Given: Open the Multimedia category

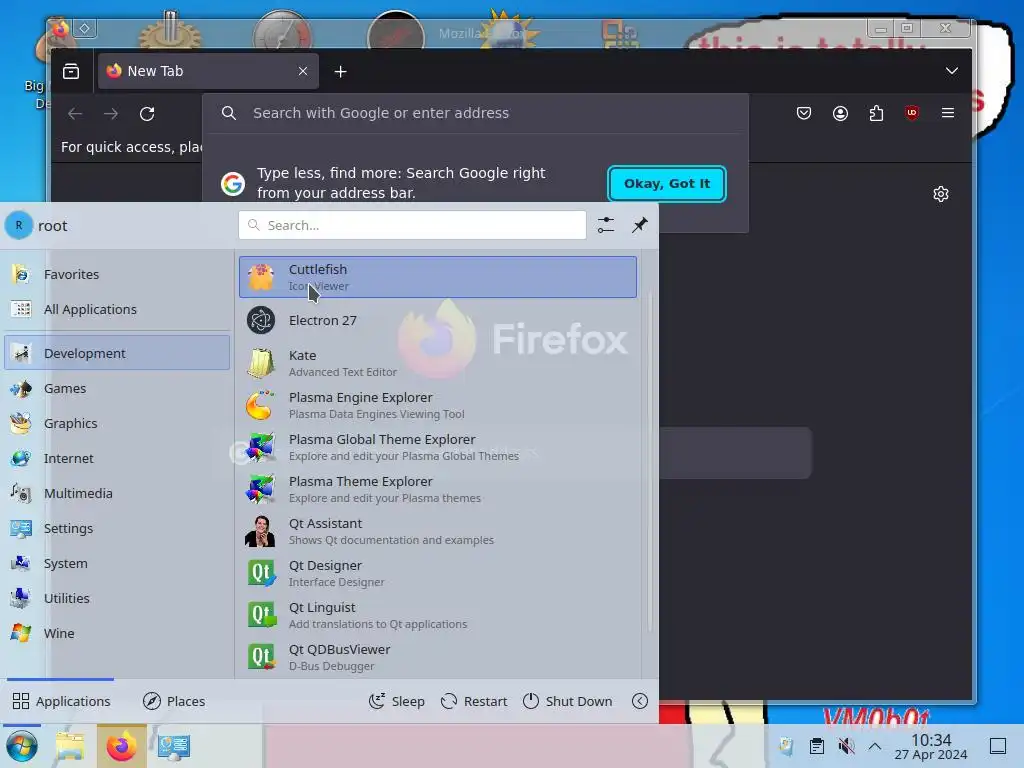Looking at the screenshot, I should click(x=117, y=494).
